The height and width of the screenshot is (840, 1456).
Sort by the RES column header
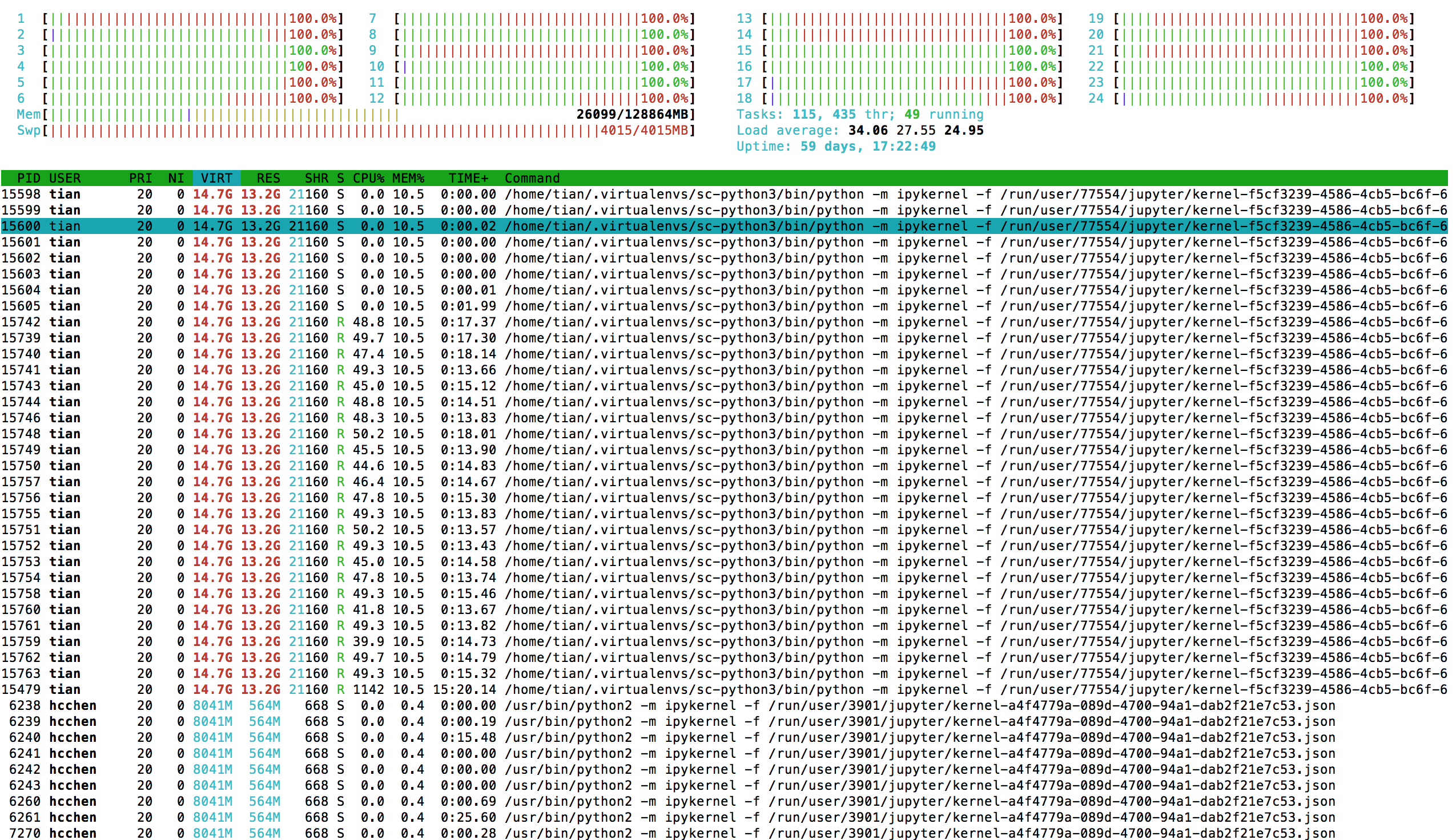[x=268, y=178]
